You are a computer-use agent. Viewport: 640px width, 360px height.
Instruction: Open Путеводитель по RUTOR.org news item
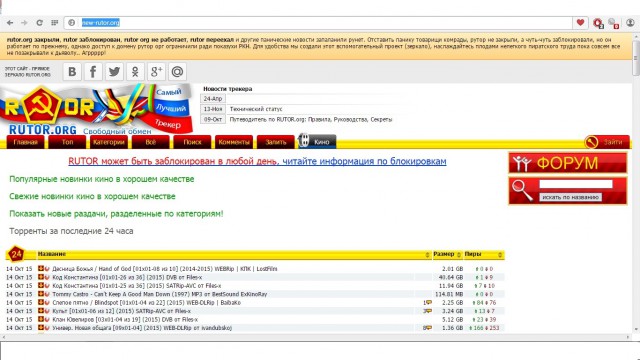point(311,120)
